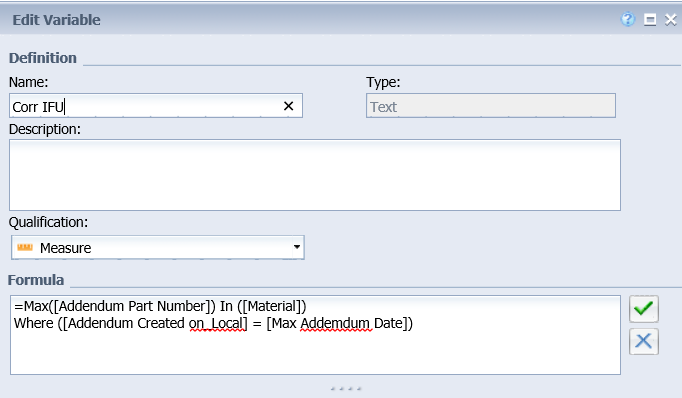Maximize the Edit Variable dialog
Viewport: 682px width, 398px height.
pos(650,20)
